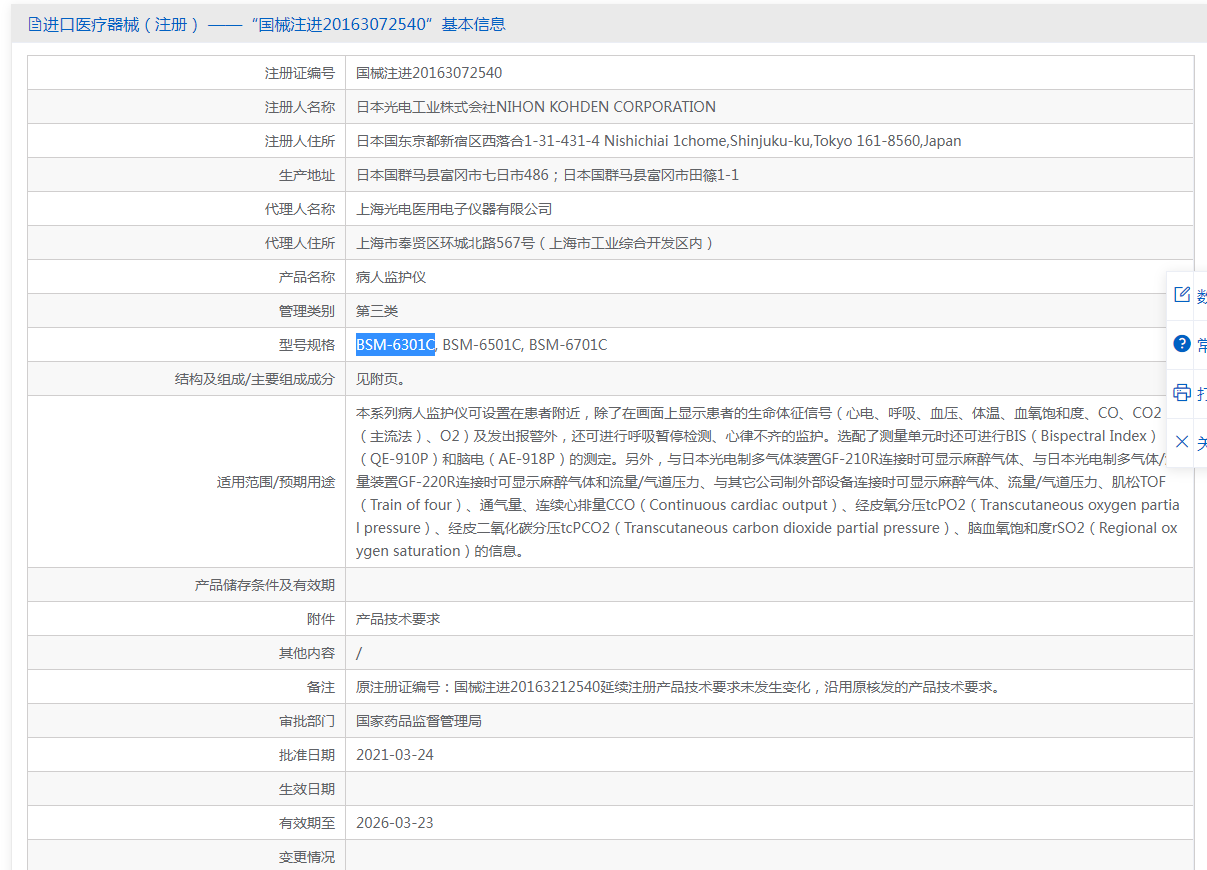Click the label 附件
Viewport: 1207px width, 870px height.
[x=321, y=619]
